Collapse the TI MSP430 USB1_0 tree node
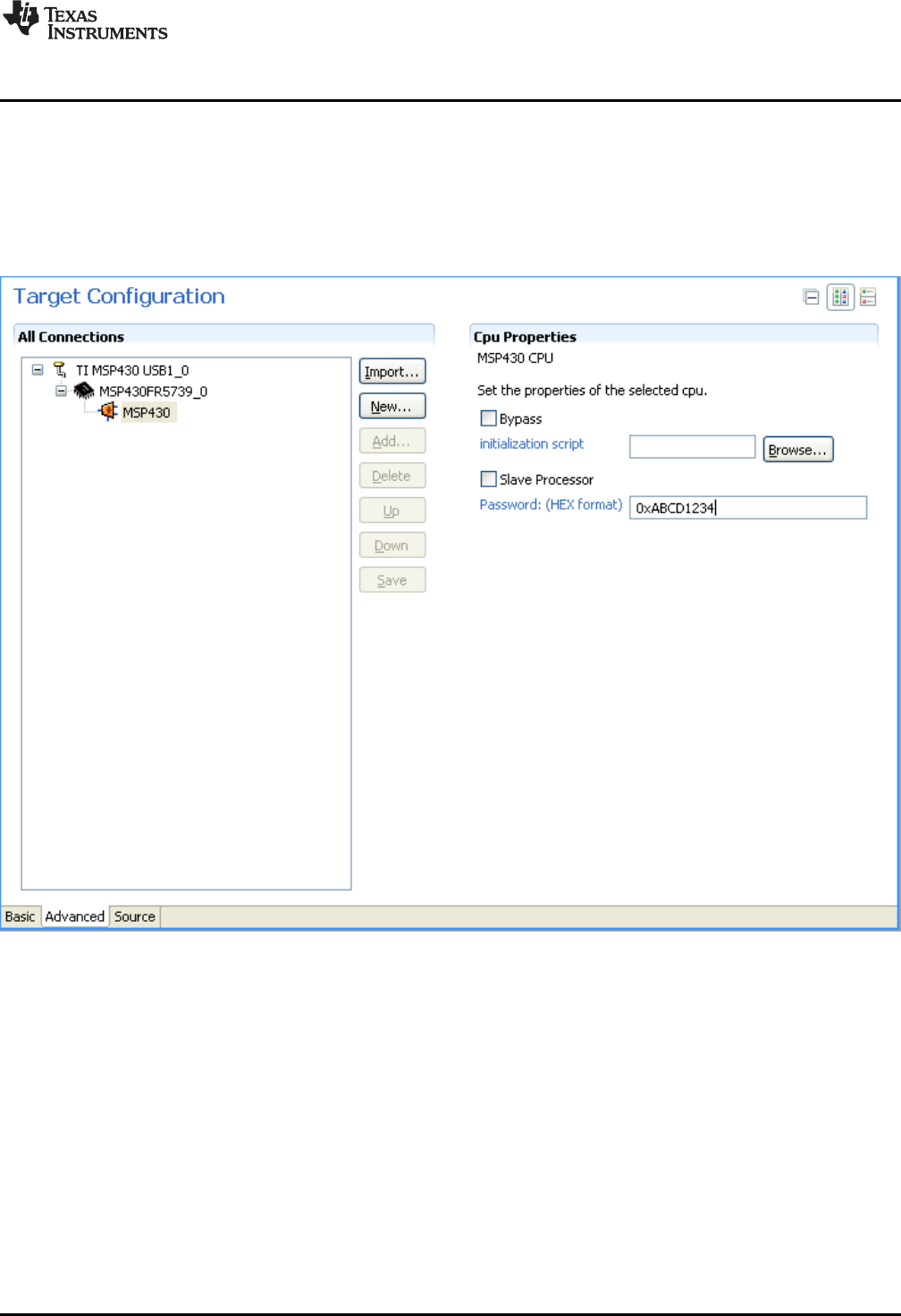The width and height of the screenshot is (901, 1316). [38, 369]
